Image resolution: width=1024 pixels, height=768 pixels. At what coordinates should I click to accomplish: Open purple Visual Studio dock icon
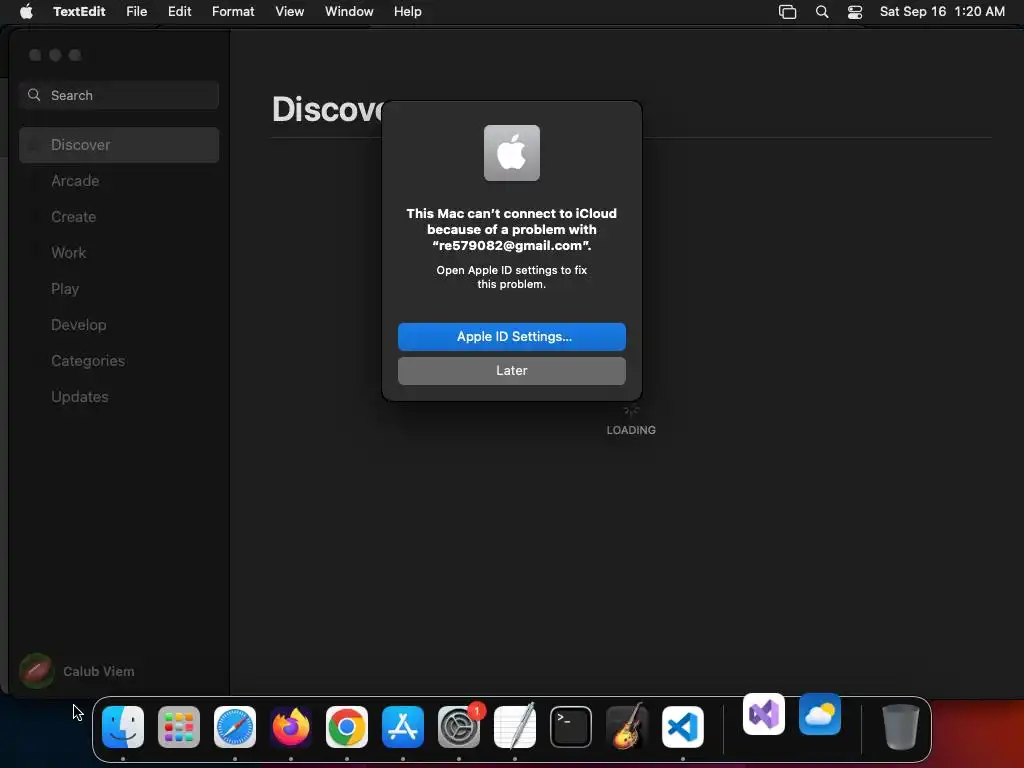764,714
